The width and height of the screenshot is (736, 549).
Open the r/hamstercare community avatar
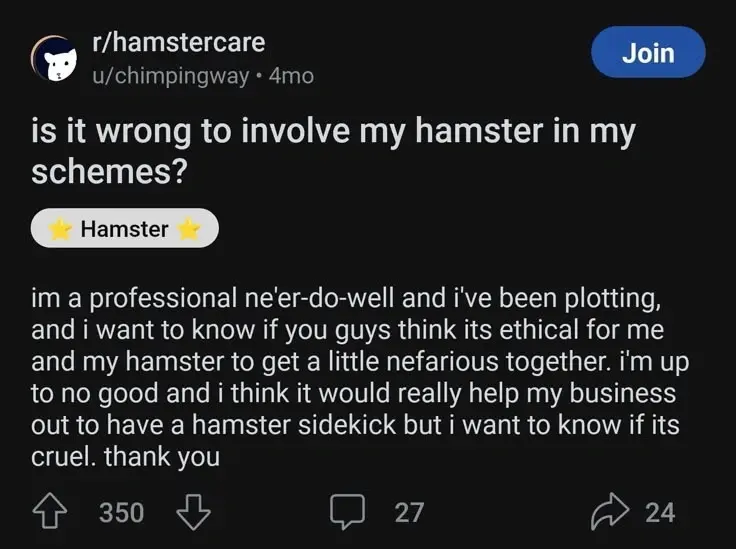click(x=54, y=59)
